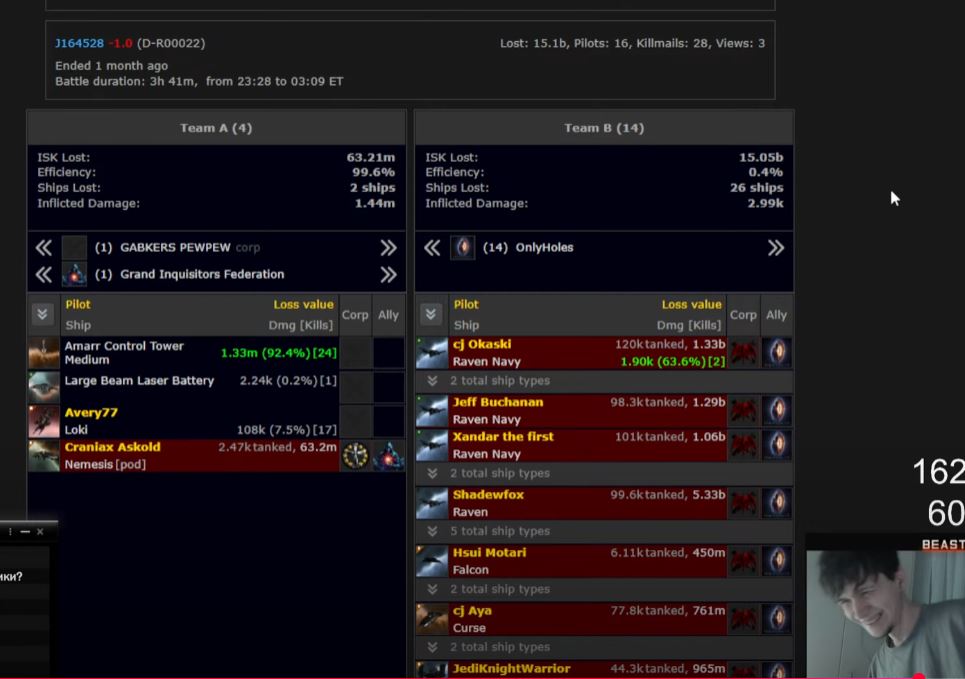Viewport: 965px width, 679px height.
Task: Click Hsui Motari's corp logo
Action: tap(743, 561)
